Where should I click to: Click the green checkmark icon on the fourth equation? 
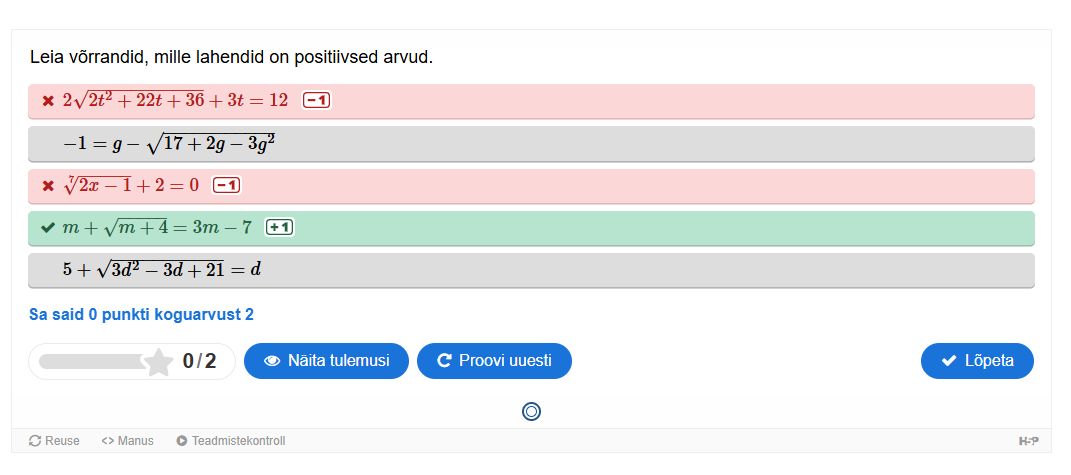tap(47, 228)
